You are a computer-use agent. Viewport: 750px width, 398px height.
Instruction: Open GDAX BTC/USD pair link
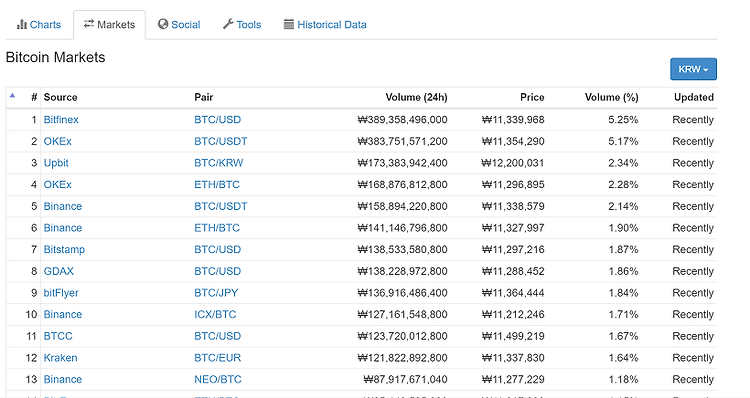click(x=217, y=271)
